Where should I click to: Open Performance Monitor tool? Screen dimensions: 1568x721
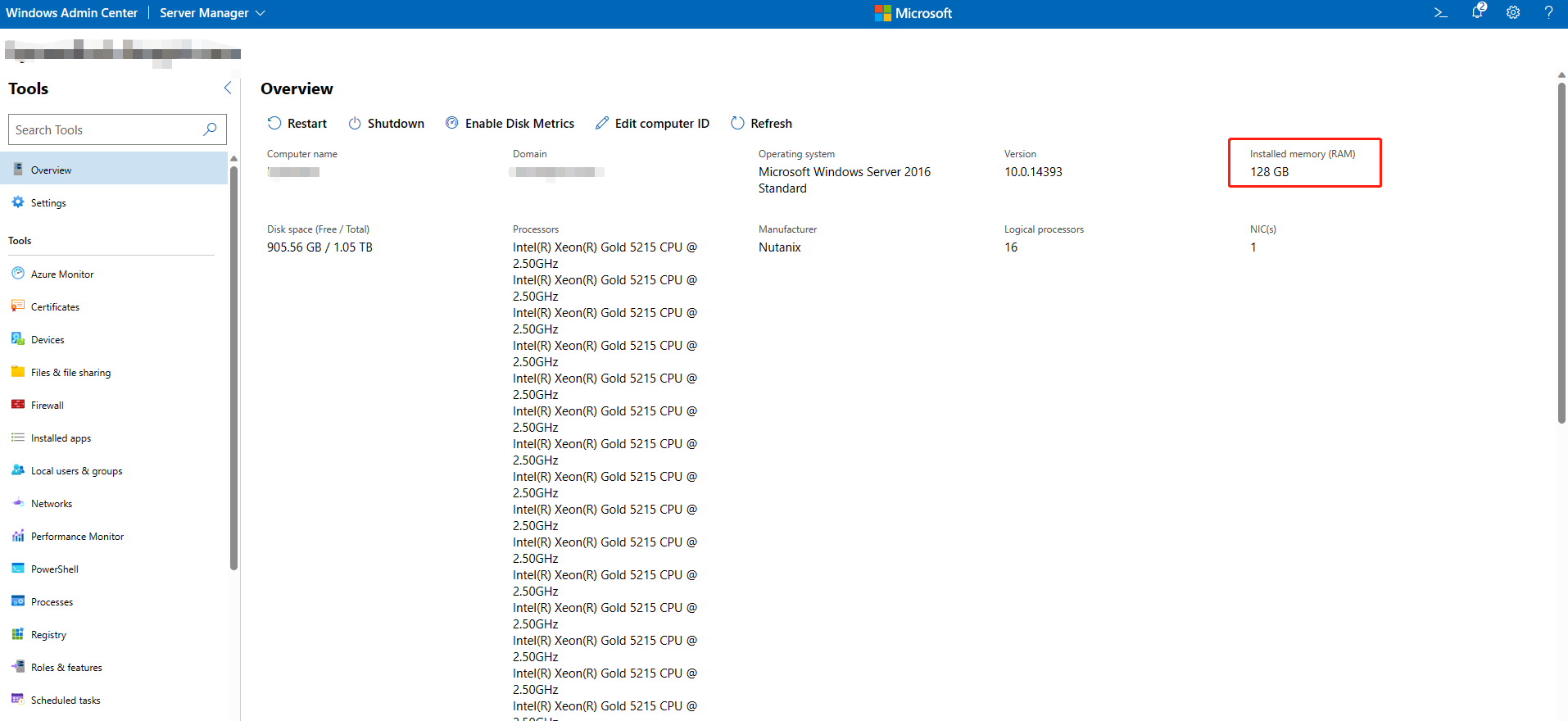pyautogui.click(x=77, y=537)
